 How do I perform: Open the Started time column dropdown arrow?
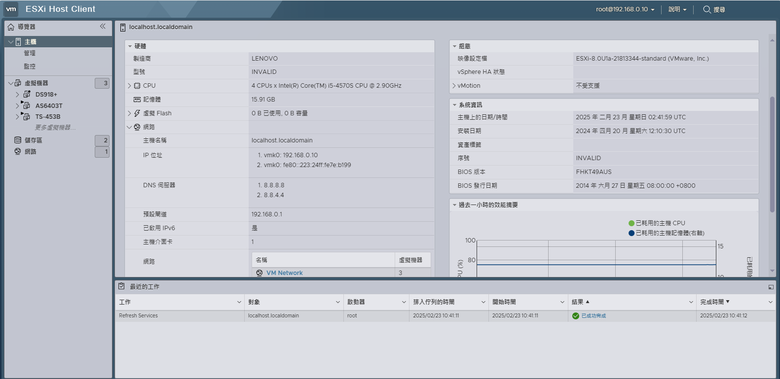pos(562,302)
